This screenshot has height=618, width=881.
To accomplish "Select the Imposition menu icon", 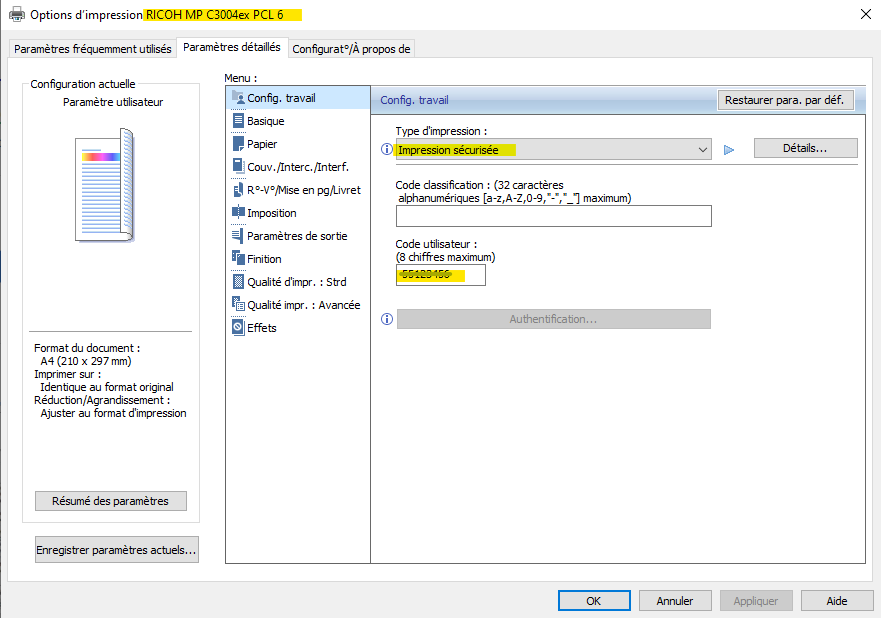I will (x=238, y=213).
